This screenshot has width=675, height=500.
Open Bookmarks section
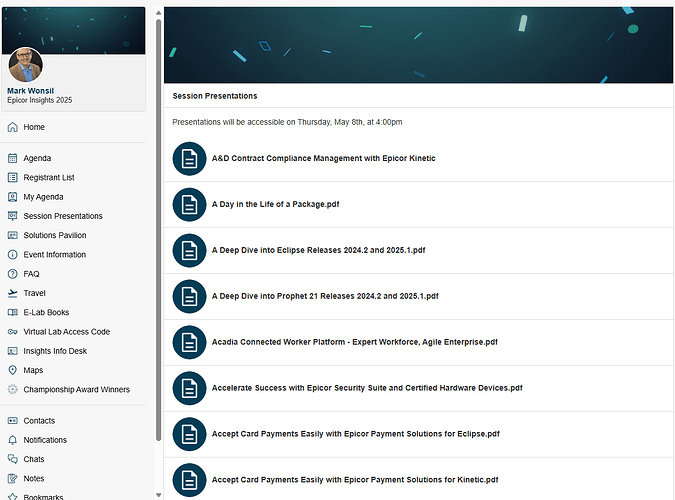pyautogui.click(x=43, y=497)
